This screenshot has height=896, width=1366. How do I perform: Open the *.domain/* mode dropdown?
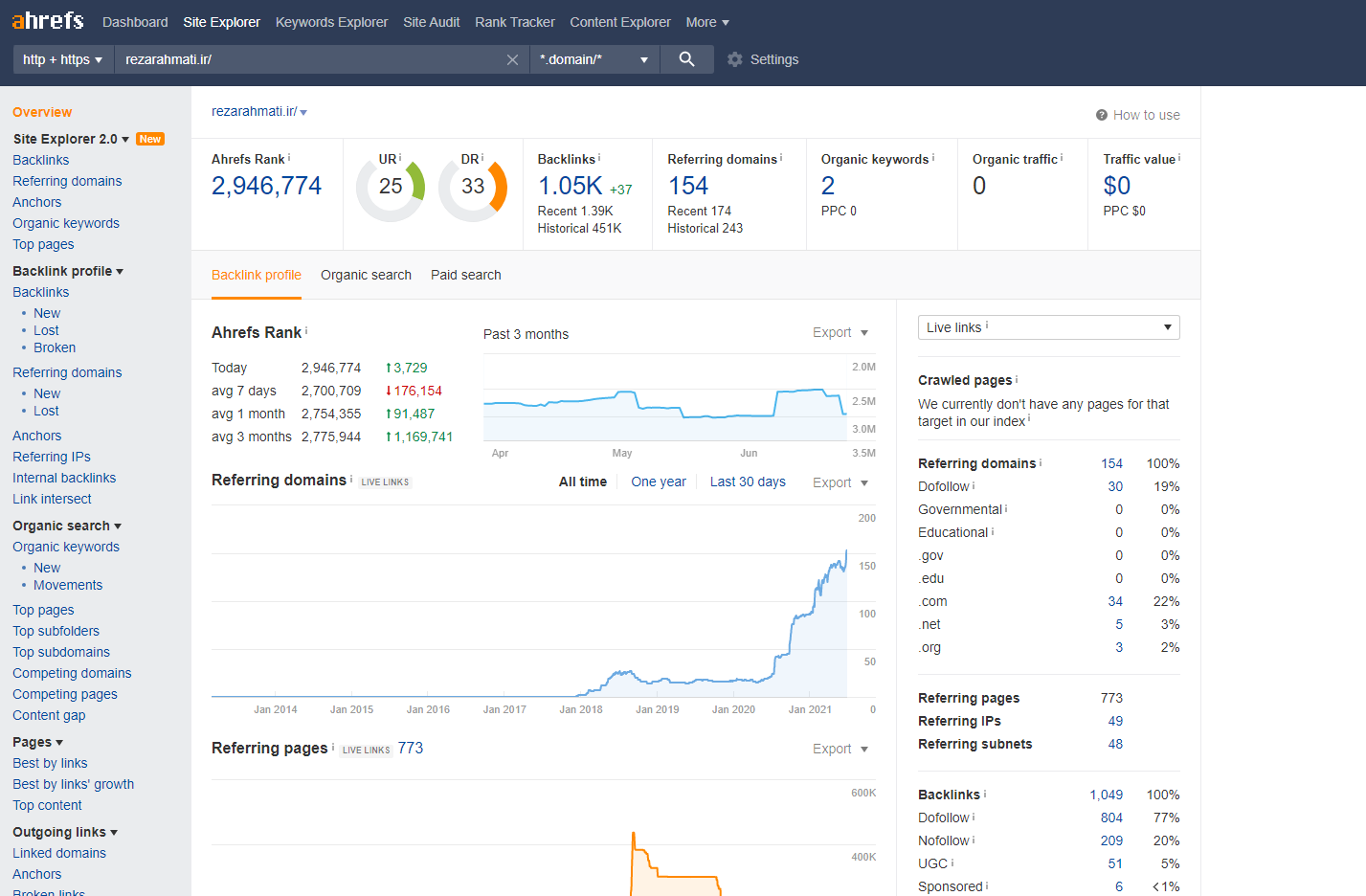click(593, 59)
